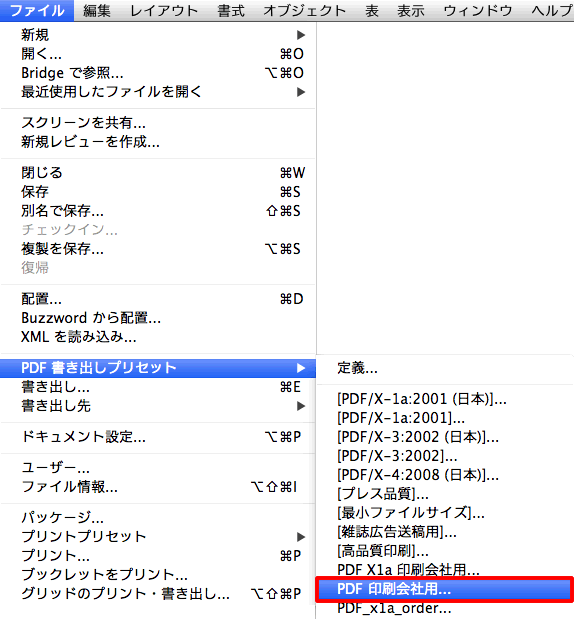Image resolution: width=574 pixels, height=619 pixels.
Task: Expand 最近使用したファイルを開く submenu
Action: [x=158, y=92]
